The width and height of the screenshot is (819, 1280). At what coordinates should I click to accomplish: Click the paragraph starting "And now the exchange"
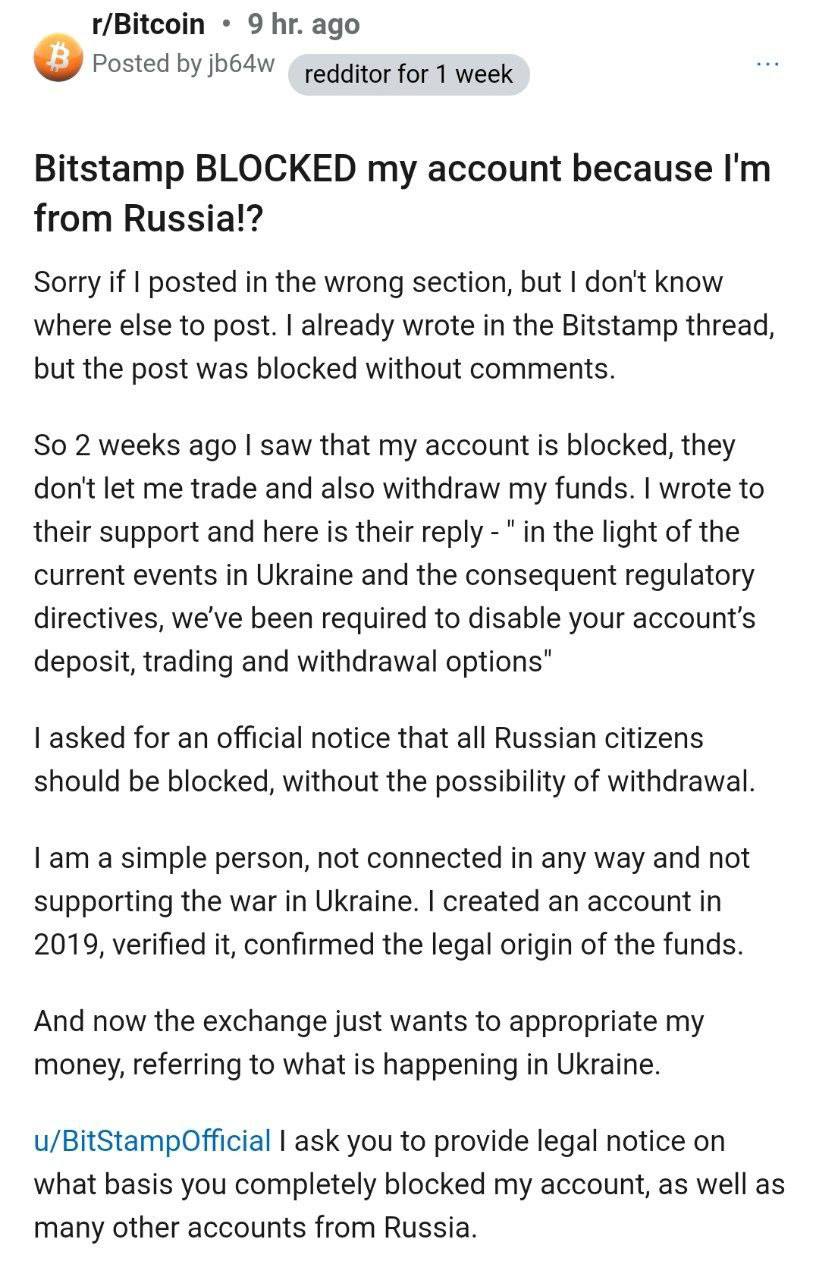click(x=369, y=1043)
